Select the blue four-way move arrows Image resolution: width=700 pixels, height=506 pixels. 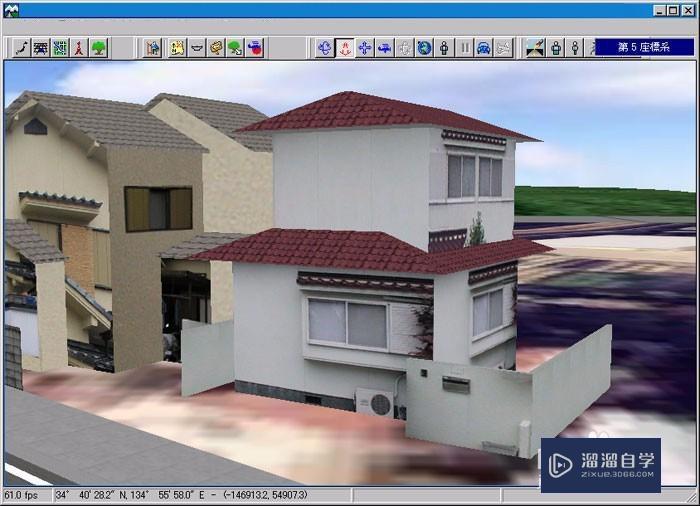364,48
